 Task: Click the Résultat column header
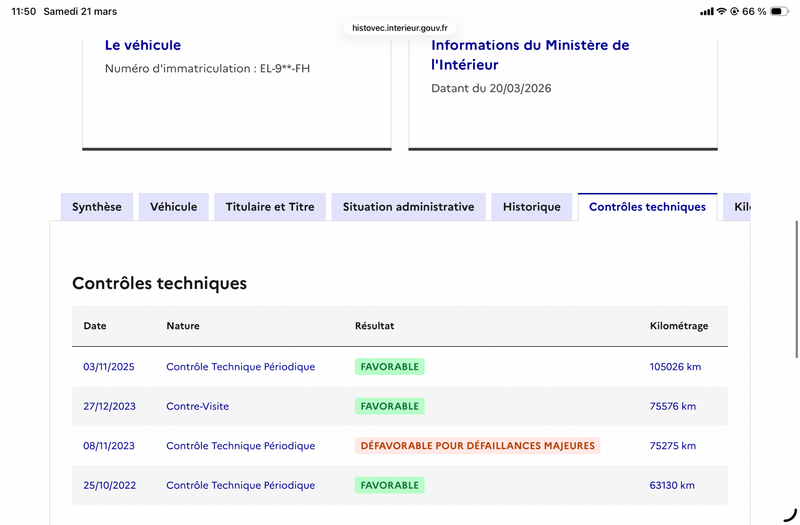point(374,326)
